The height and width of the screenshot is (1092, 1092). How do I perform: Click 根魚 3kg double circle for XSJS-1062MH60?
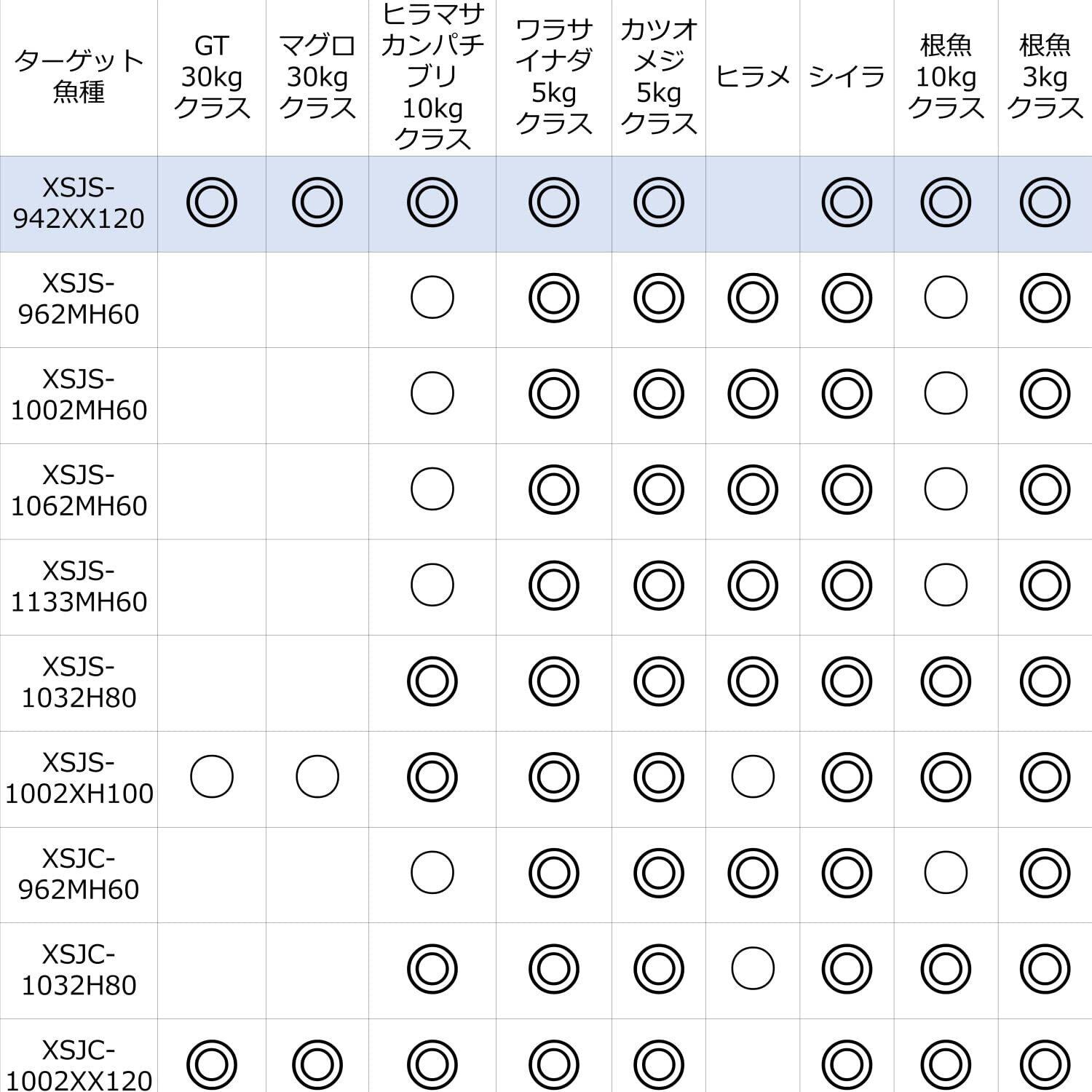pyautogui.click(x=1045, y=489)
